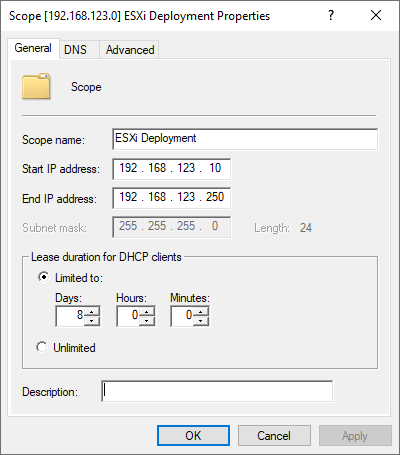400x455 pixels.
Task: Select the General tab
Action: click(x=33, y=48)
